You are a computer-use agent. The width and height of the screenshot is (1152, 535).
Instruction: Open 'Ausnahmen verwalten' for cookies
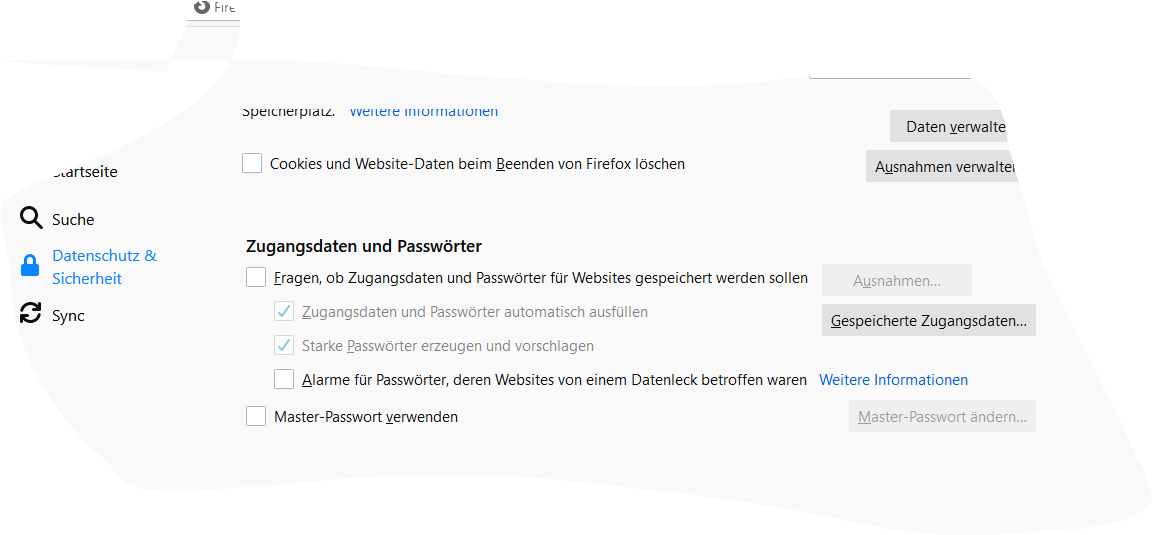click(943, 167)
